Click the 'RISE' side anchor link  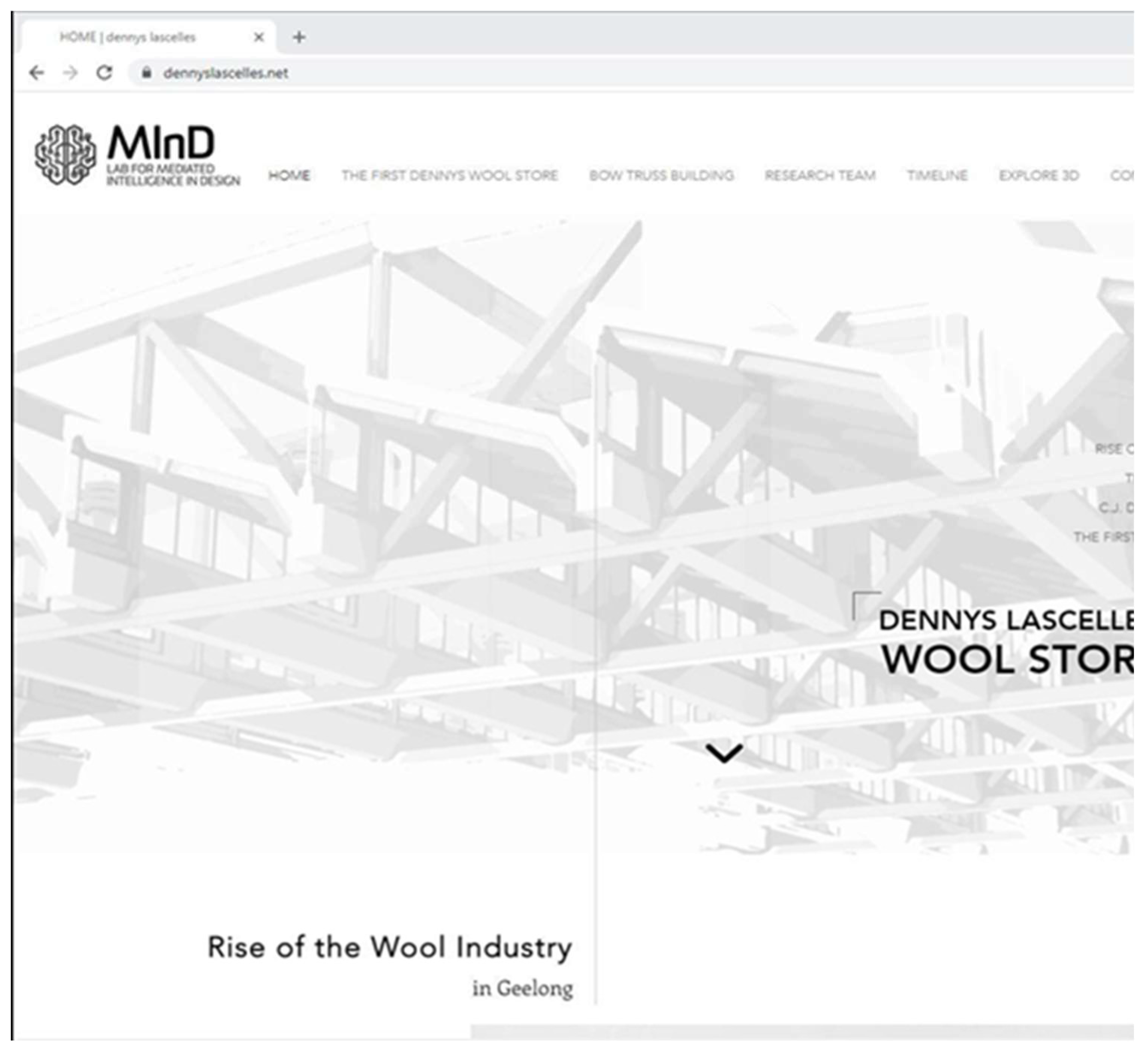coord(1113,449)
